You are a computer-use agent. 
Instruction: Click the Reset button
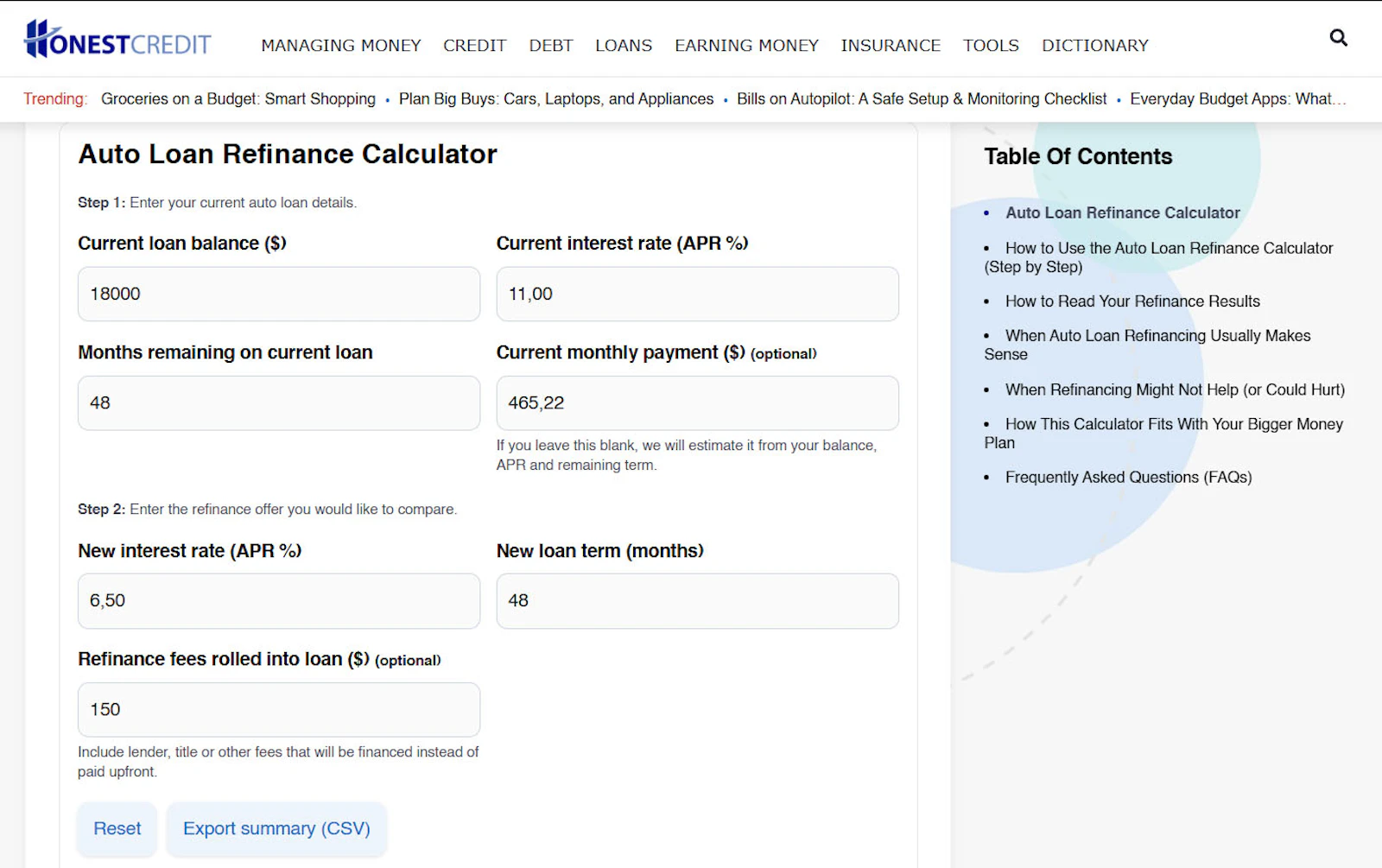click(x=117, y=828)
